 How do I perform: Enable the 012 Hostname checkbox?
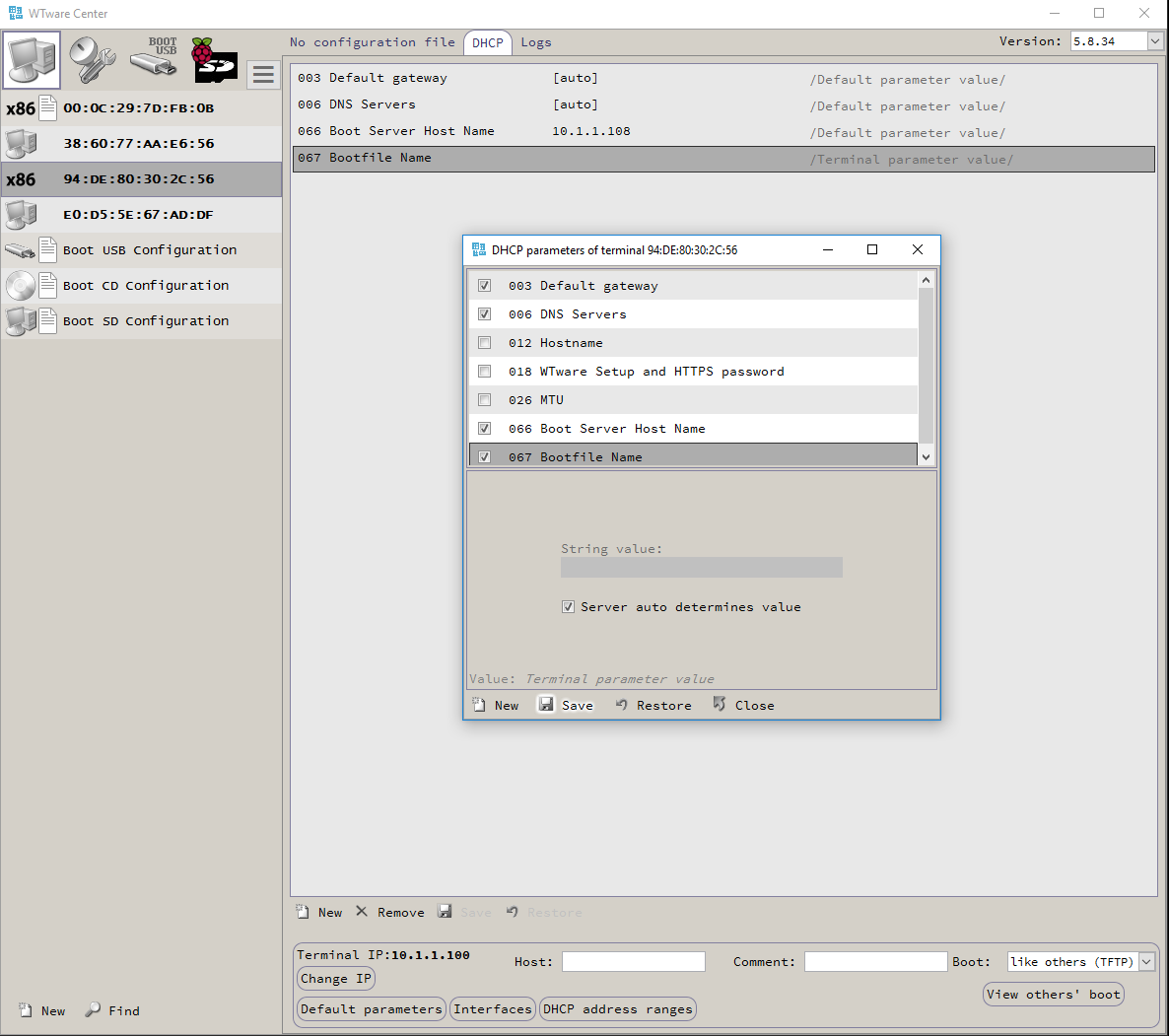[x=484, y=343]
